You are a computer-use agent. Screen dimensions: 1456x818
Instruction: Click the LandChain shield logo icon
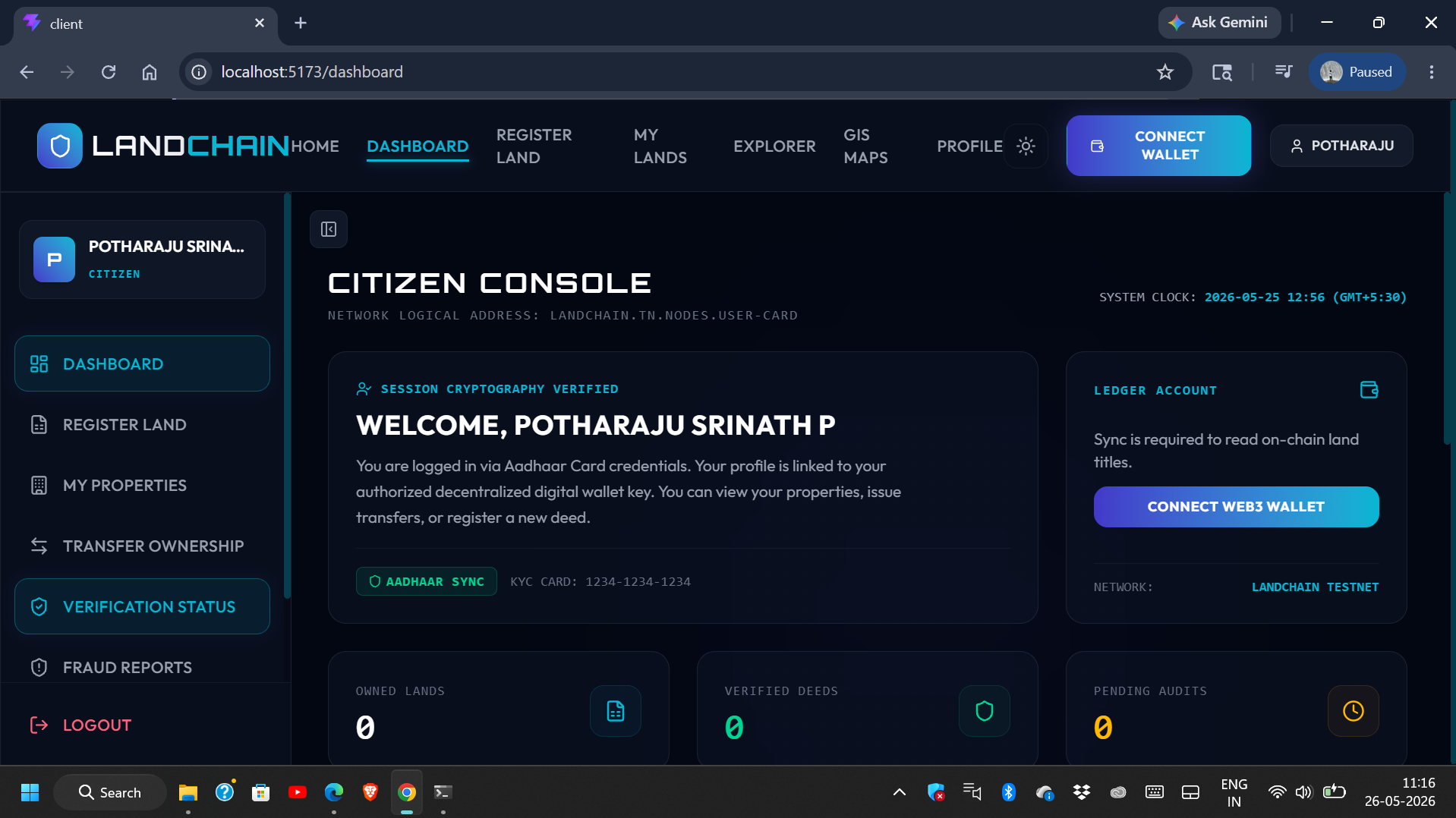click(x=60, y=146)
